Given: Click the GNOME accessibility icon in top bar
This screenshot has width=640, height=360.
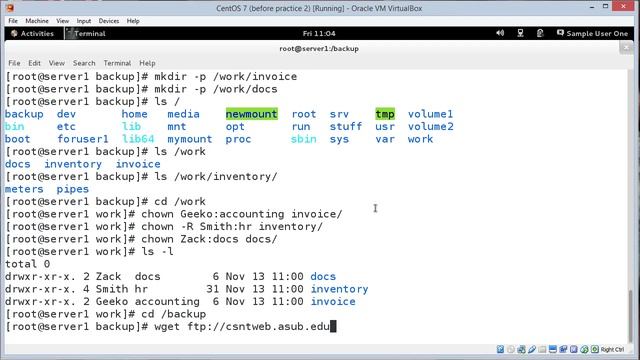Looking at the screenshot, I should pos(540,33).
